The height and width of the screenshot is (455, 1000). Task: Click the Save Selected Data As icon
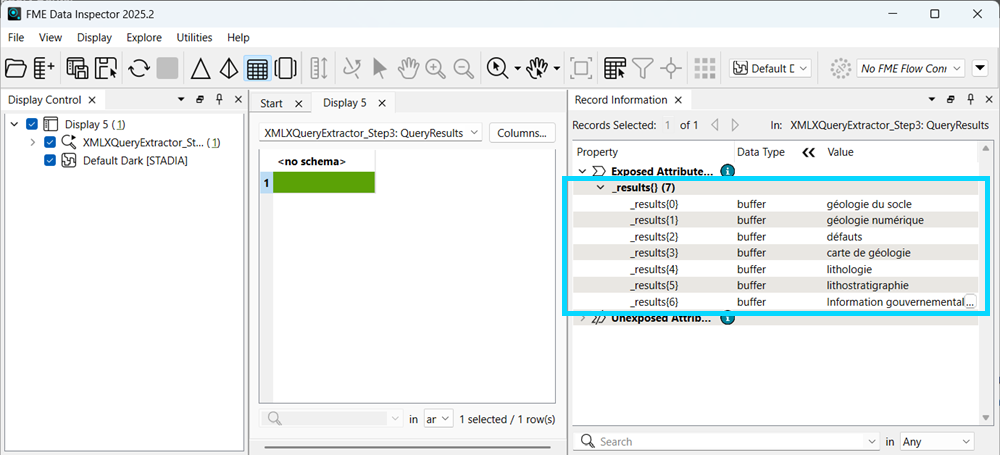107,68
